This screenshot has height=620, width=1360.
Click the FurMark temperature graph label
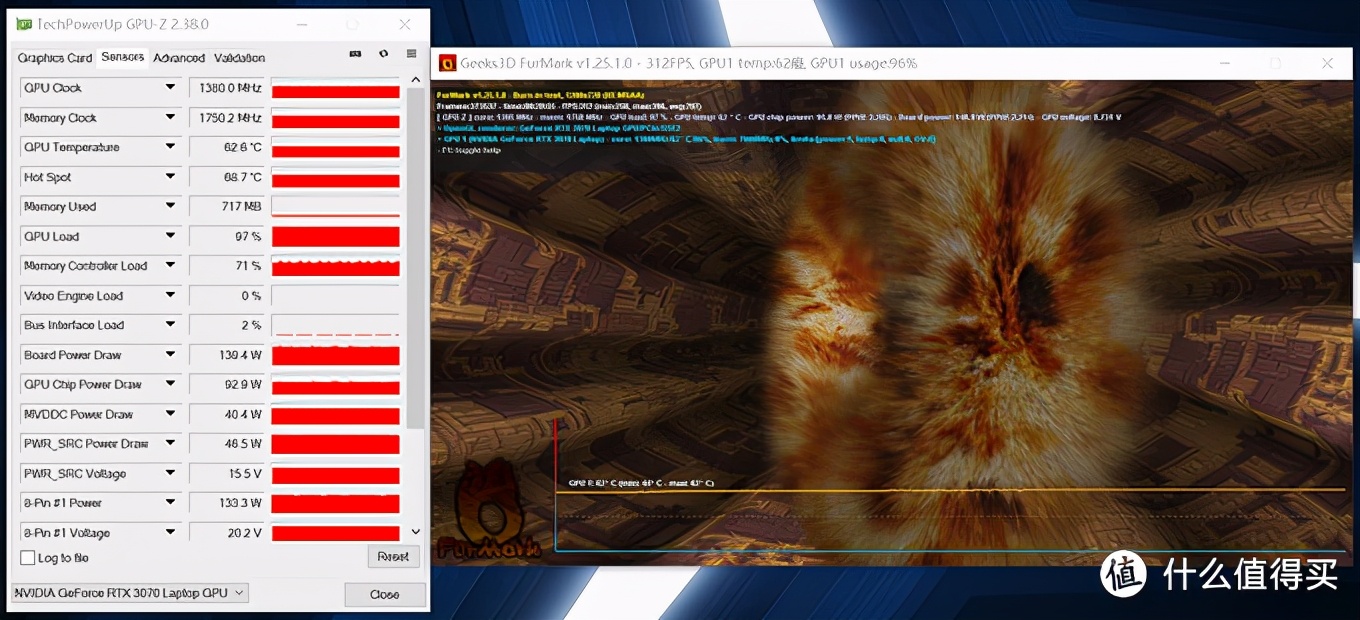coord(641,483)
